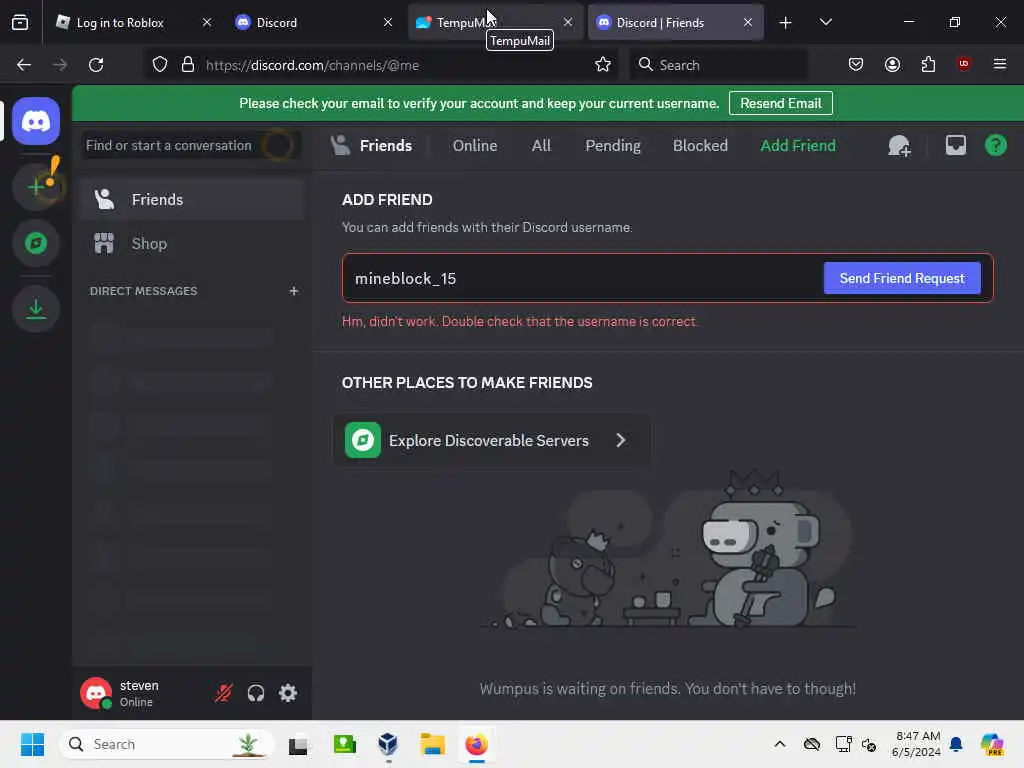Open Discord home direct messages icon
This screenshot has width=1024, height=768.
tap(36, 121)
